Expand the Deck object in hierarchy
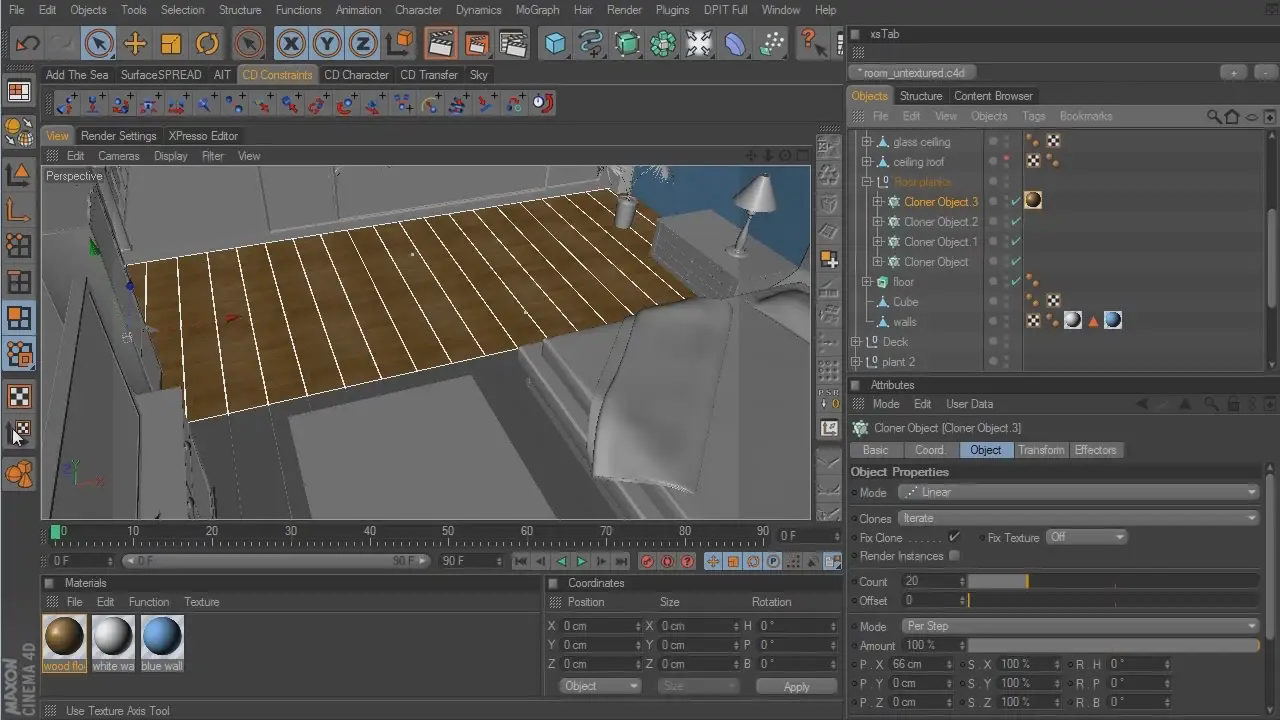Screen dimensions: 1280x720 [856, 342]
